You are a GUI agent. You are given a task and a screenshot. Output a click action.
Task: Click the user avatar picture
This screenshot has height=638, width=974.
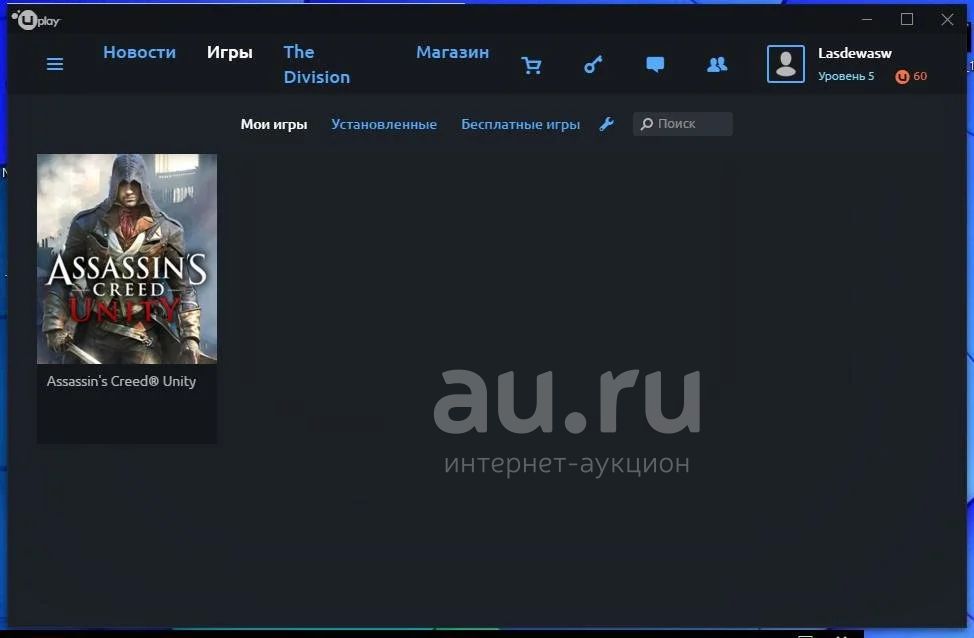[x=786, y=64]
